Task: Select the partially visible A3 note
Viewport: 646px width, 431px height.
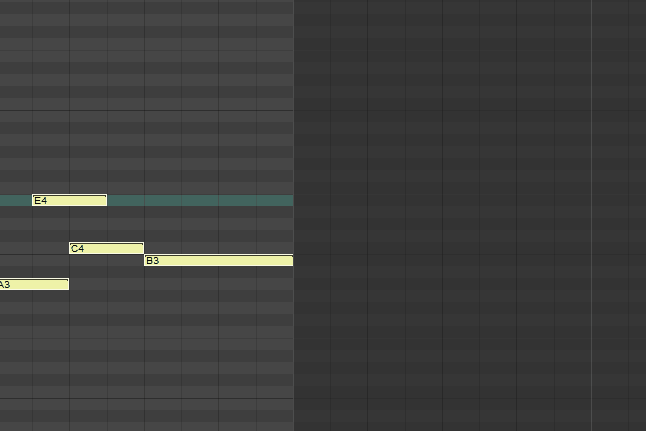Action: 34,284
